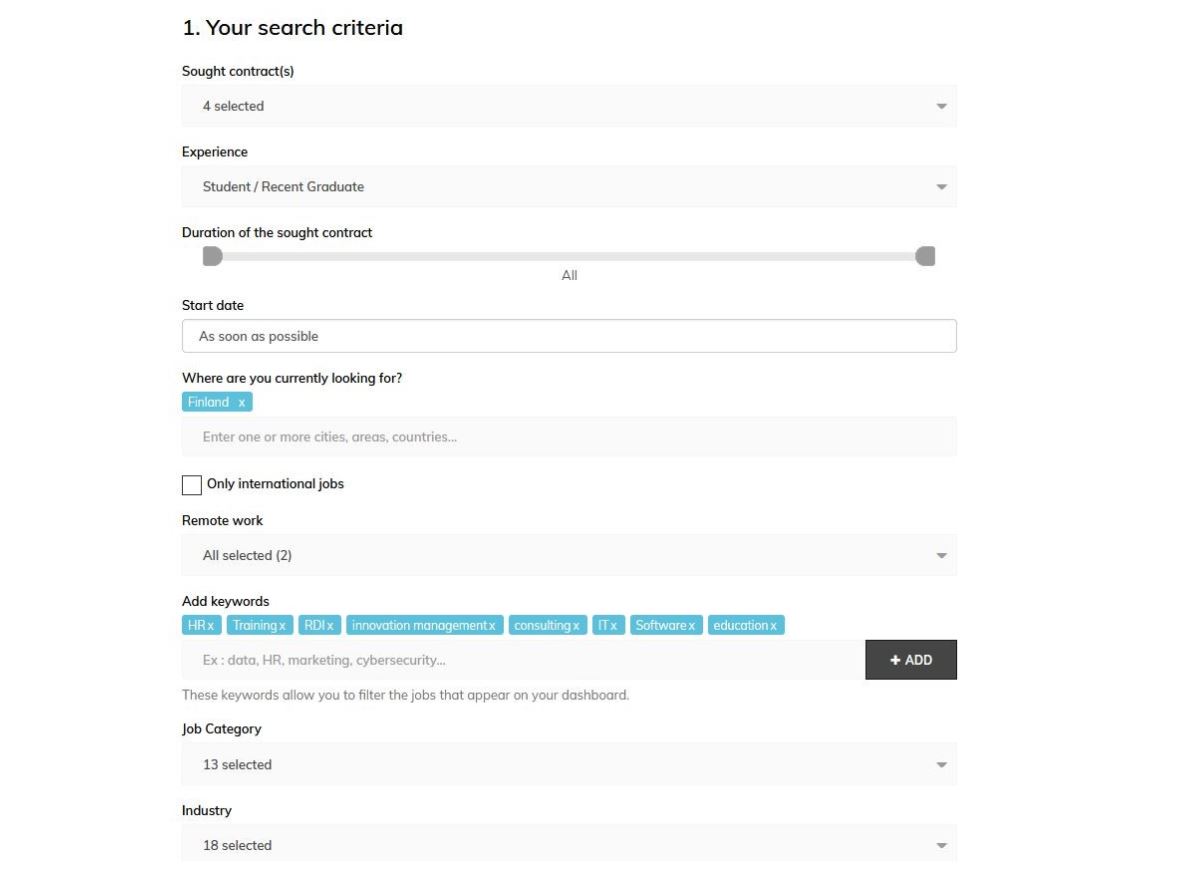Viewport: 1194px width, 887px height.
Task: Click the Start date field
Action: pos(569,337)
